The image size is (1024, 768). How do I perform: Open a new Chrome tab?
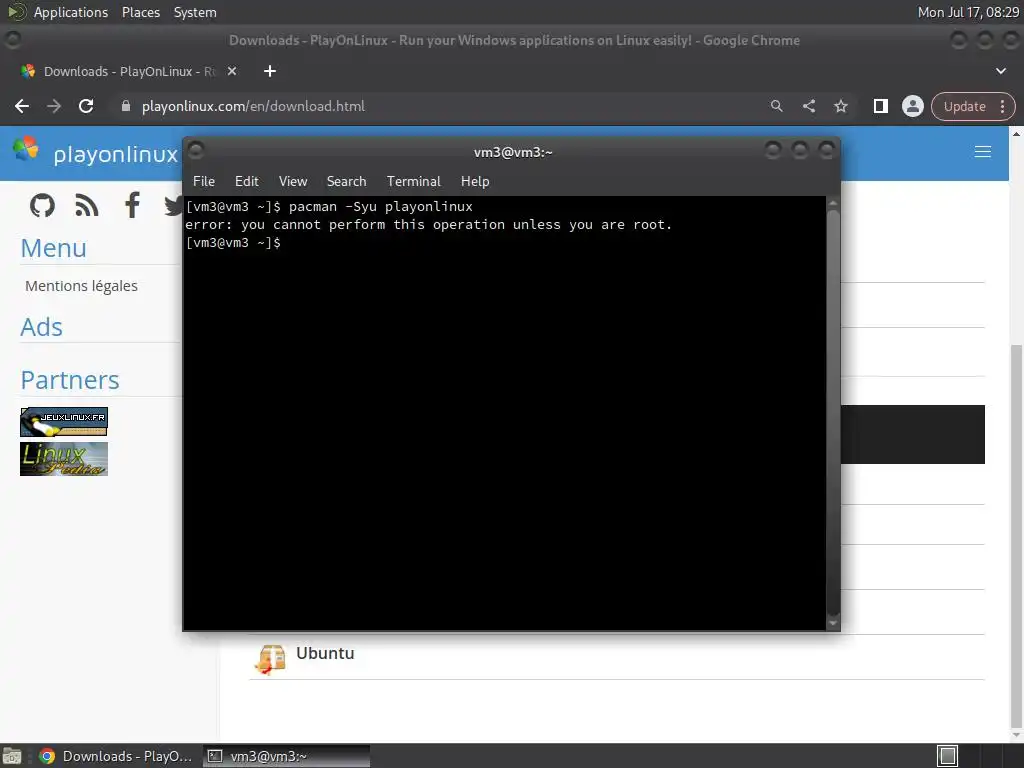coord(270,71)
